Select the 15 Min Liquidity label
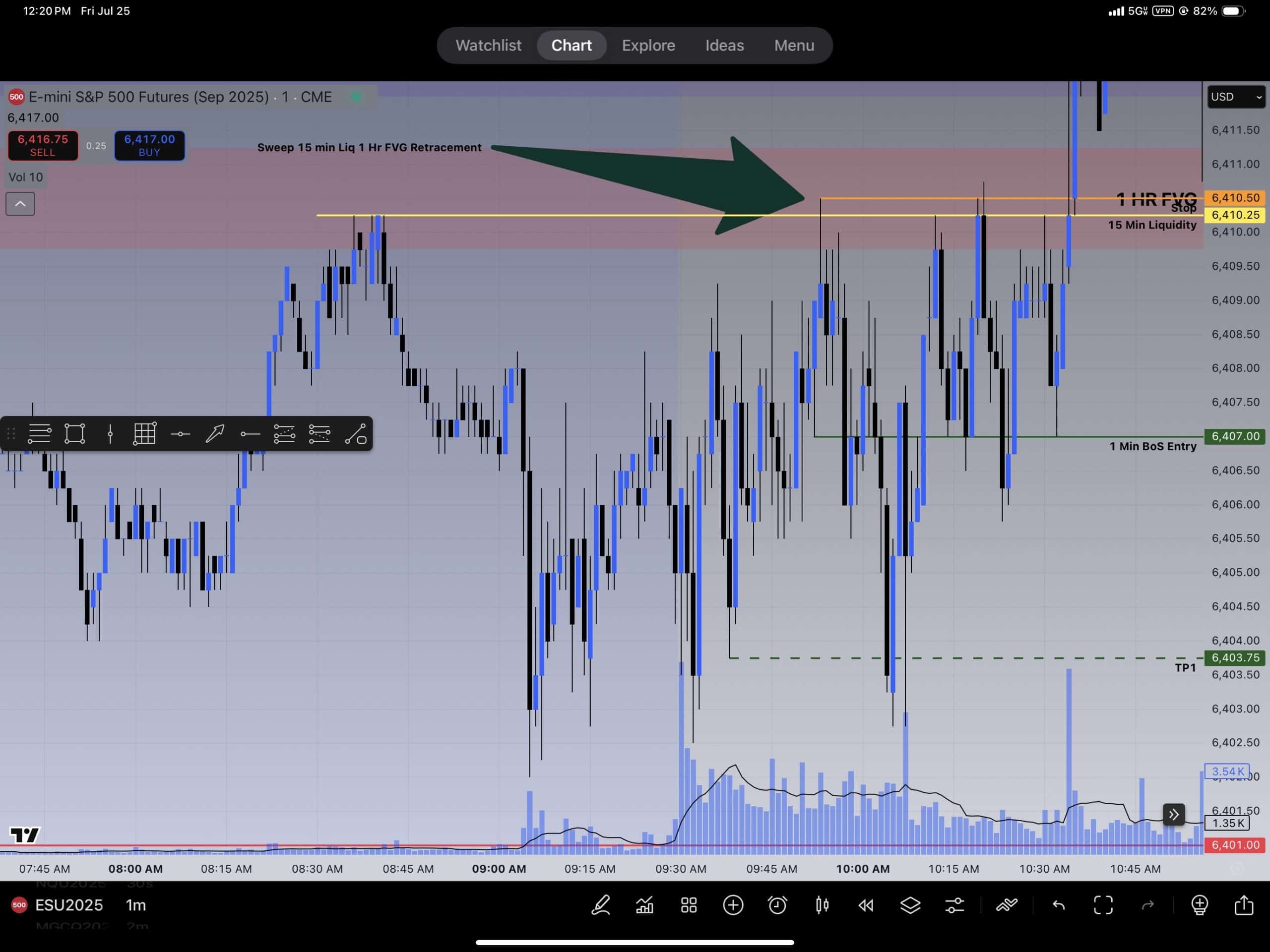This screenshot has height=952, width=1270. (x=1152, y=225)
